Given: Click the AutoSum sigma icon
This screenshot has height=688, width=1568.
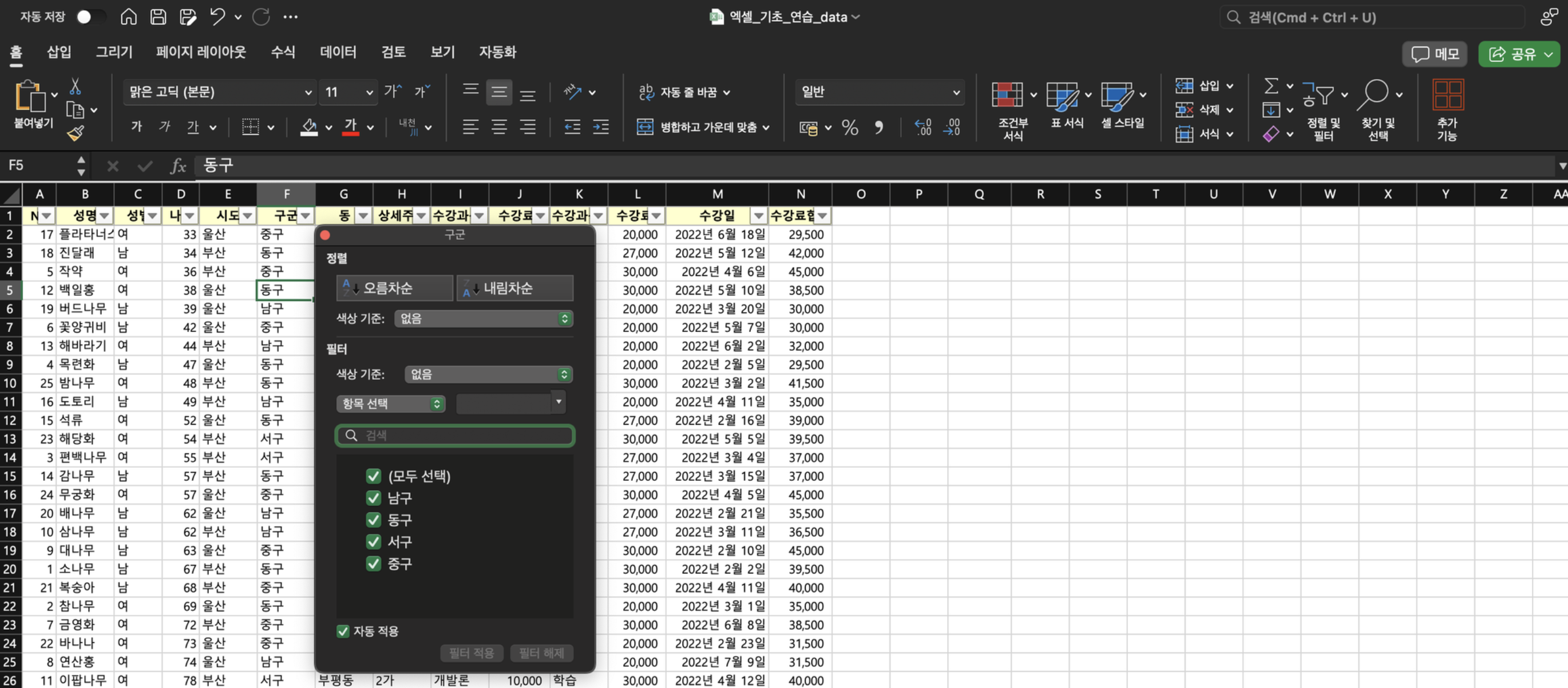Looking at the screenshot, I should (1271, 86).
